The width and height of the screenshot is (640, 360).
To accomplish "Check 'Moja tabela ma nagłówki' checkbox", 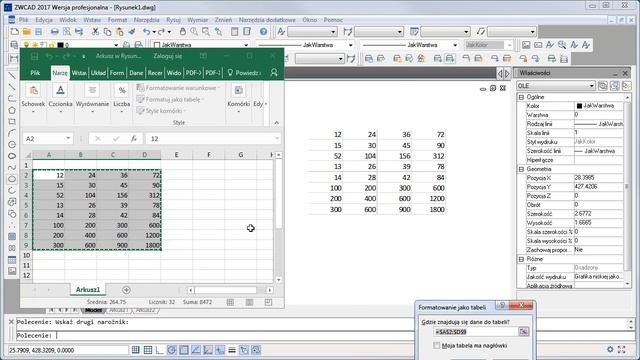I will click(437, 345).
